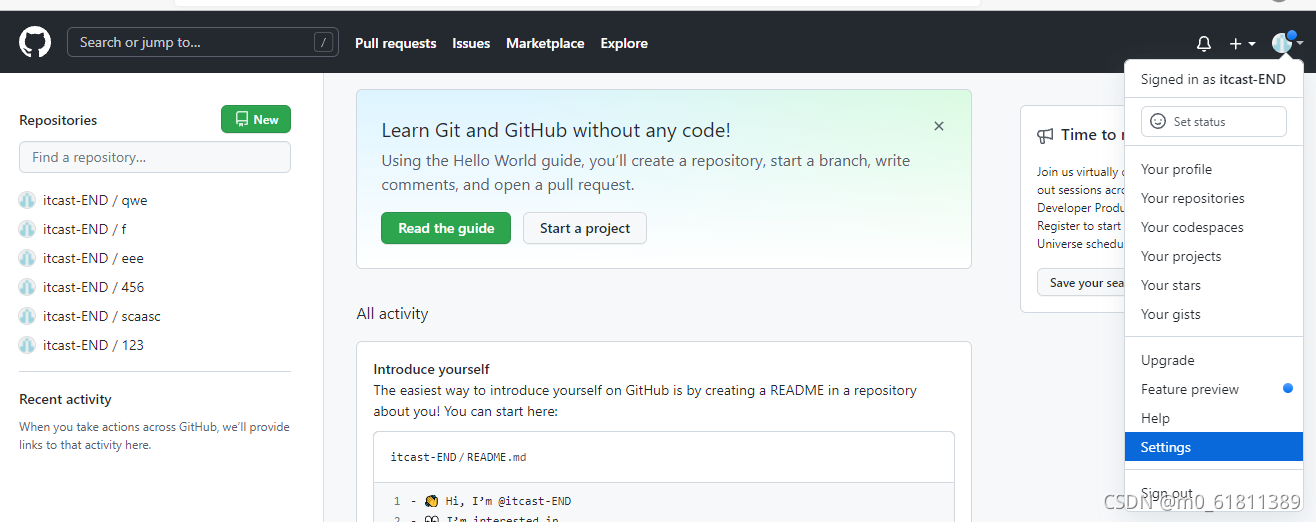Go to Marketplace in top navigation
The width and height of the screenshot is (1316, 522).
coord(545,43)
